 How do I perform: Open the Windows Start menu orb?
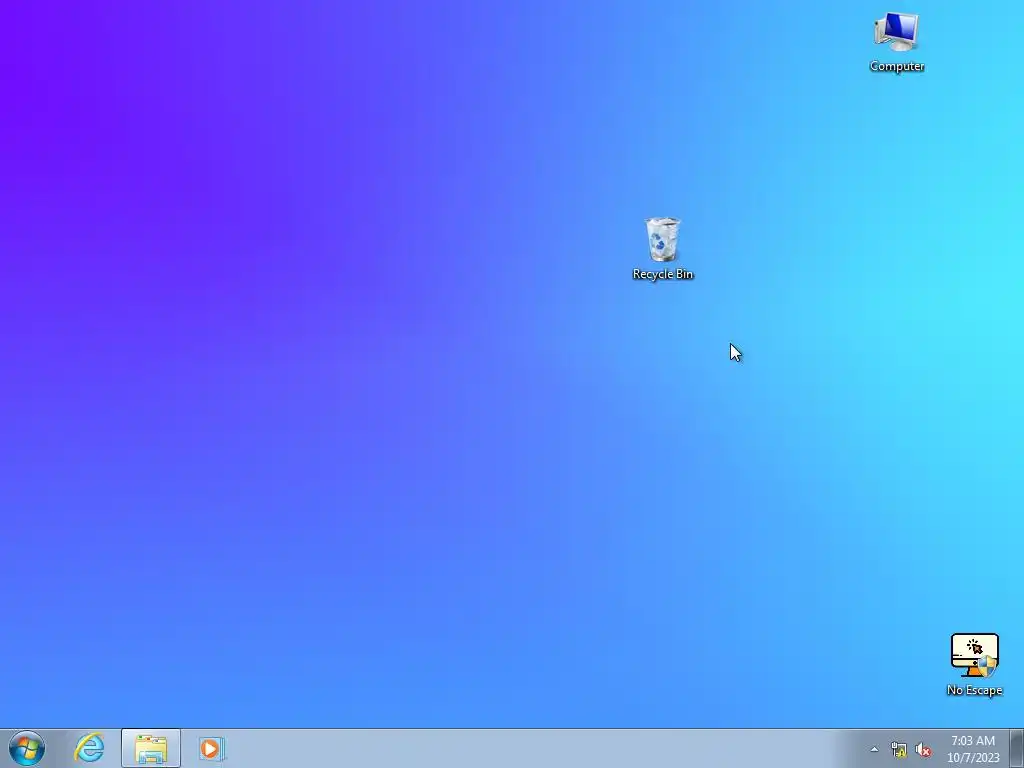(x=27, y=748)
